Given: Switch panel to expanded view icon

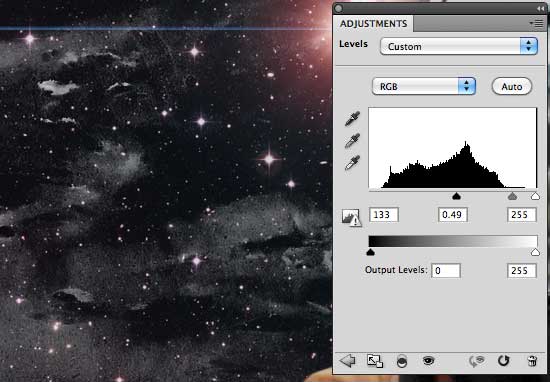Looking at the screenshot, I should tap(375, 361).
